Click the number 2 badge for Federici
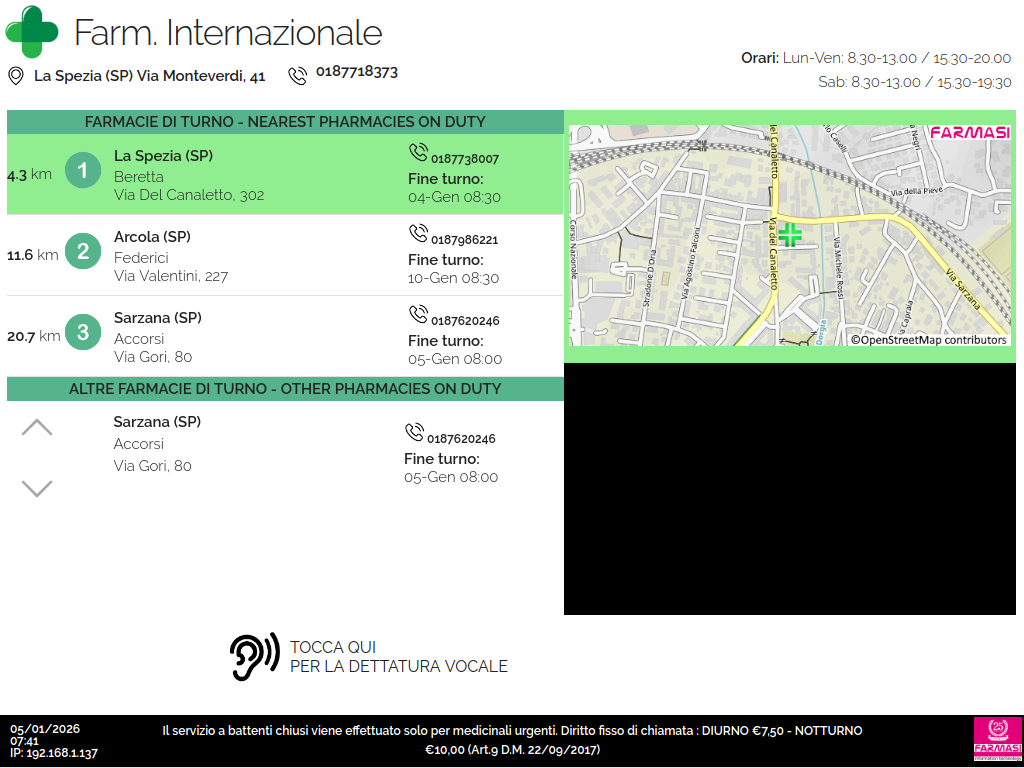The image size is (1024, 768). click(x=83, y=252)
